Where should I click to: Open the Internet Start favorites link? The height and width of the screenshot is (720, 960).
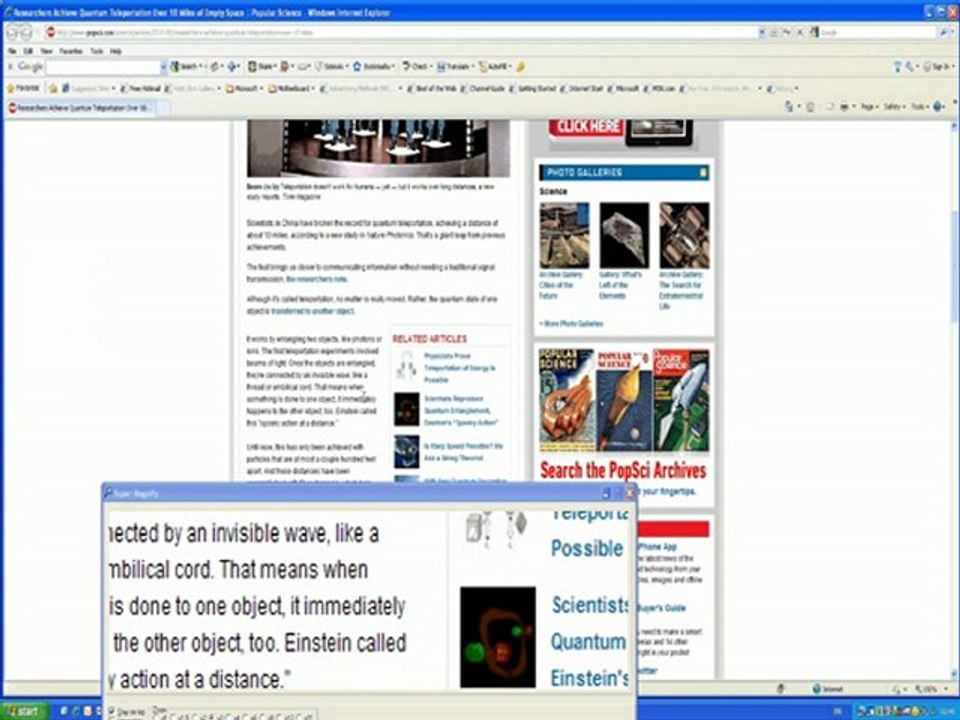[582, 88]
